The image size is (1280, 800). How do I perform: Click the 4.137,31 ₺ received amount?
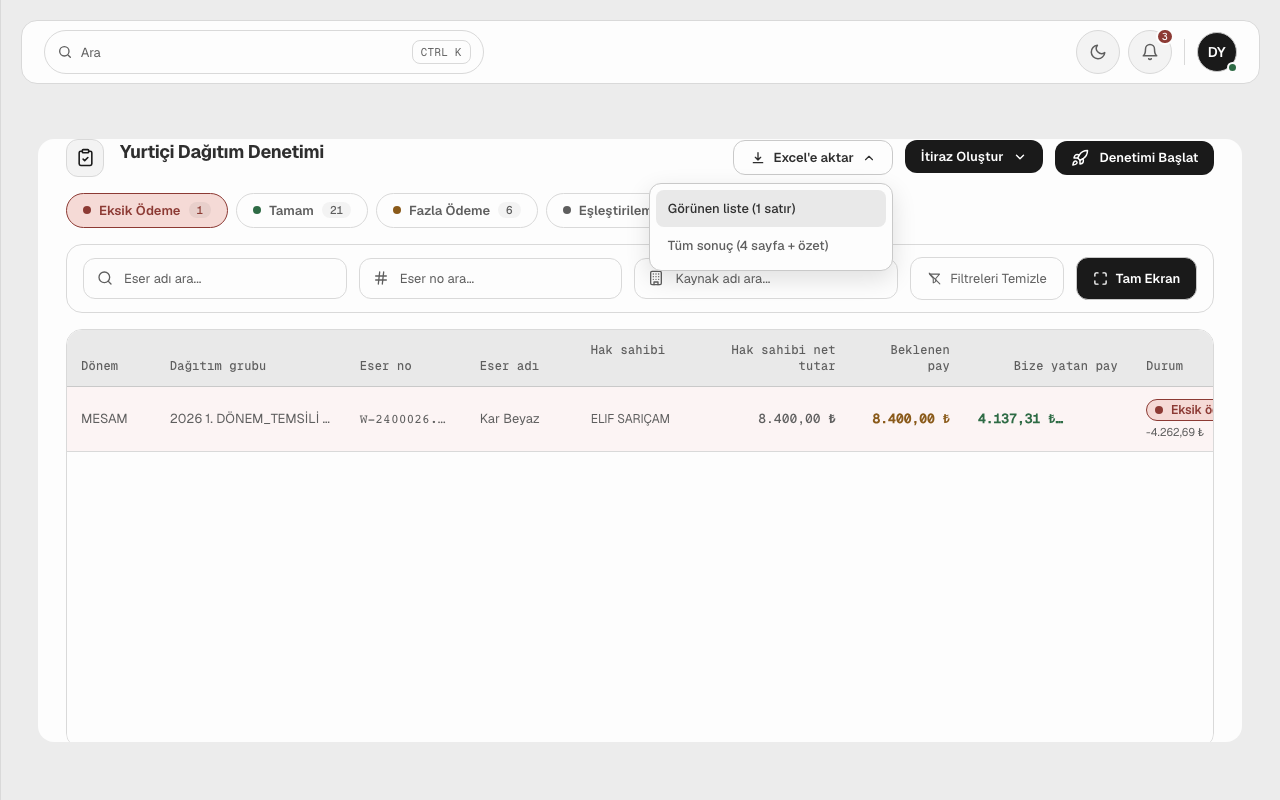point(1020,419)
